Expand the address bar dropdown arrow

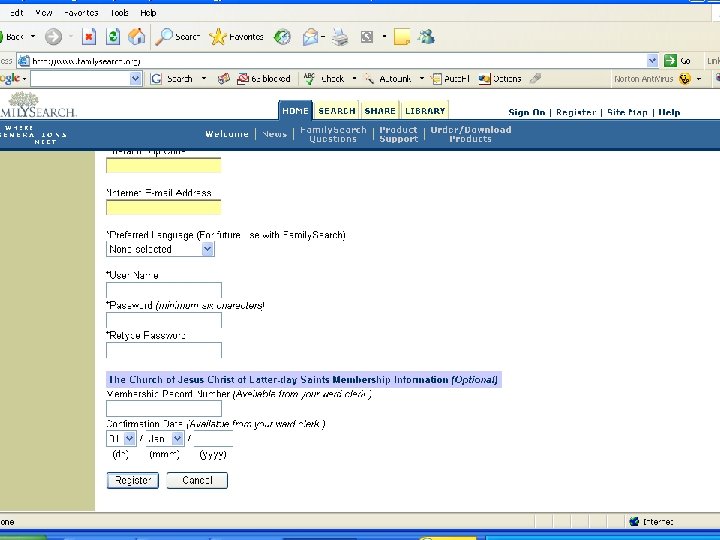[652, 61]
